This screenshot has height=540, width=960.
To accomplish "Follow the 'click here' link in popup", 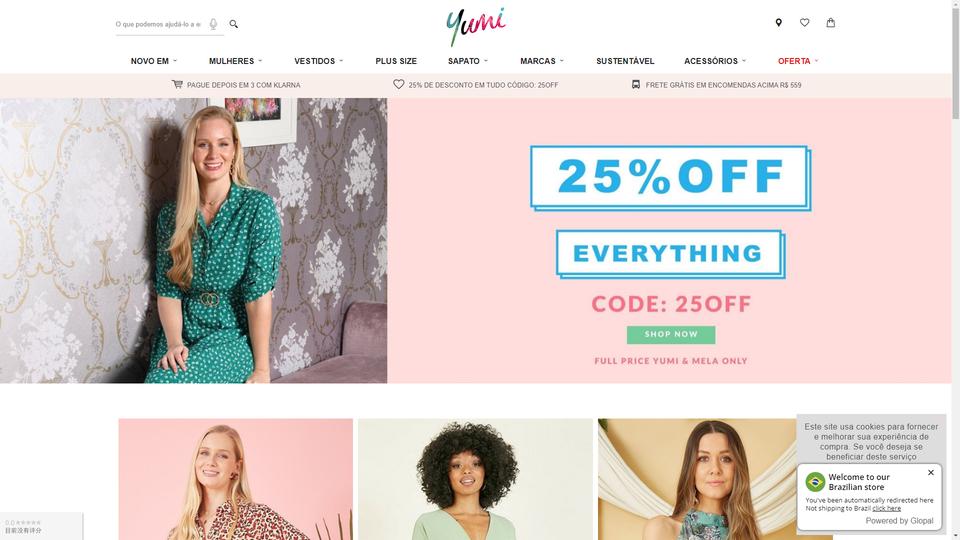I will [886, 508].
